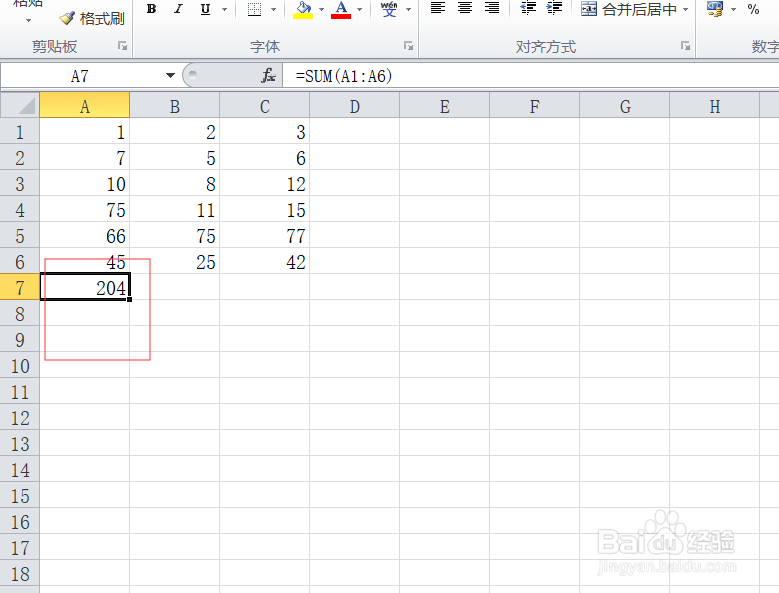Open paste options dropdown arrow
Screen dimensions: 779x593
(x=28, y=21)
